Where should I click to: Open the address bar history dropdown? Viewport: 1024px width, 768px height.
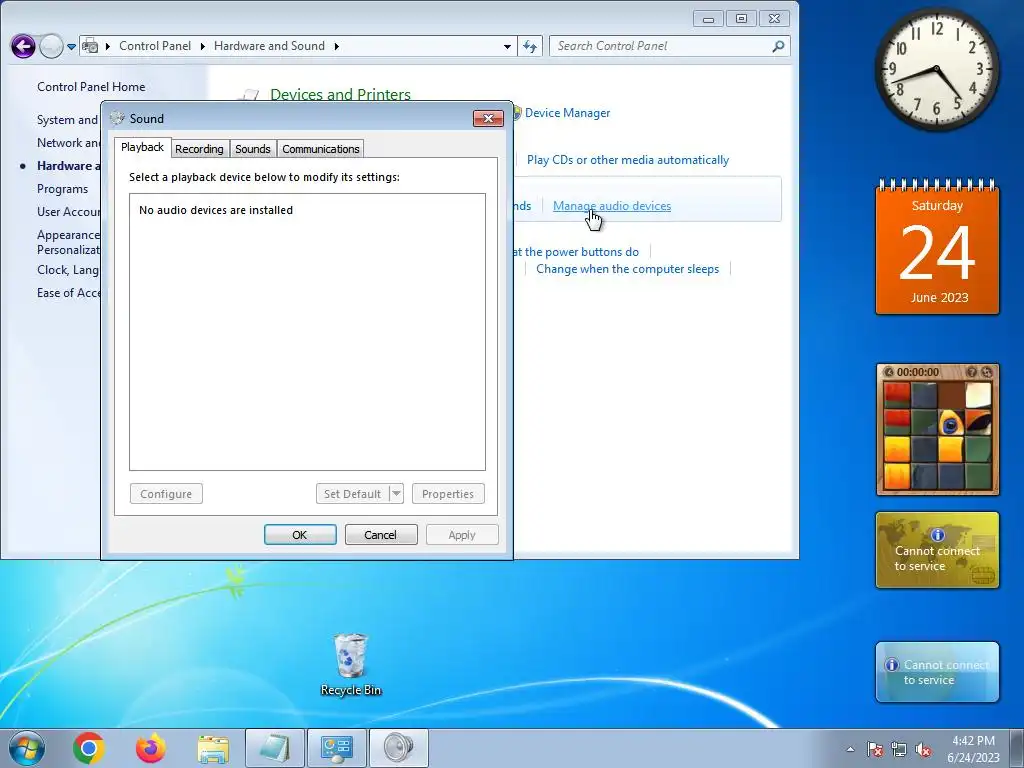coord(507,46)
